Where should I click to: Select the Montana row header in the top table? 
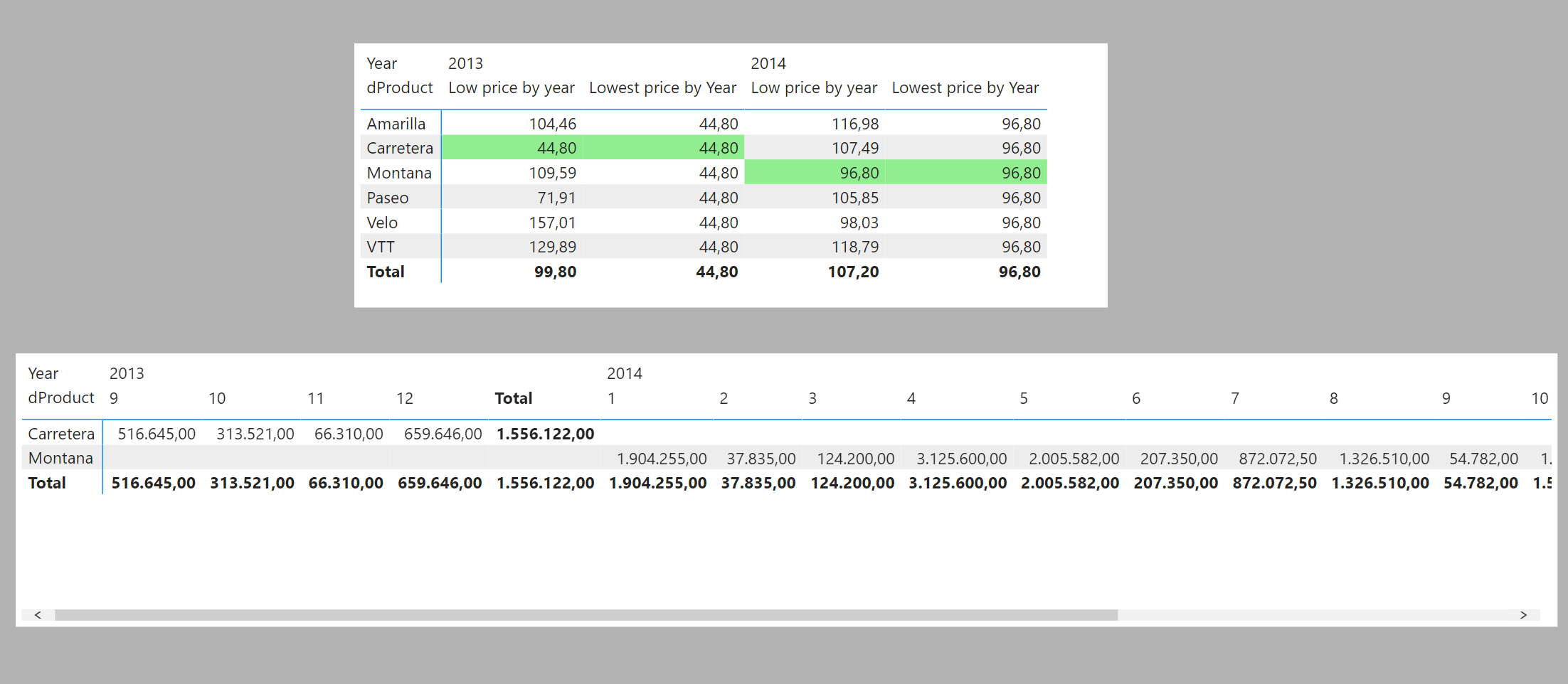point(399,173)
